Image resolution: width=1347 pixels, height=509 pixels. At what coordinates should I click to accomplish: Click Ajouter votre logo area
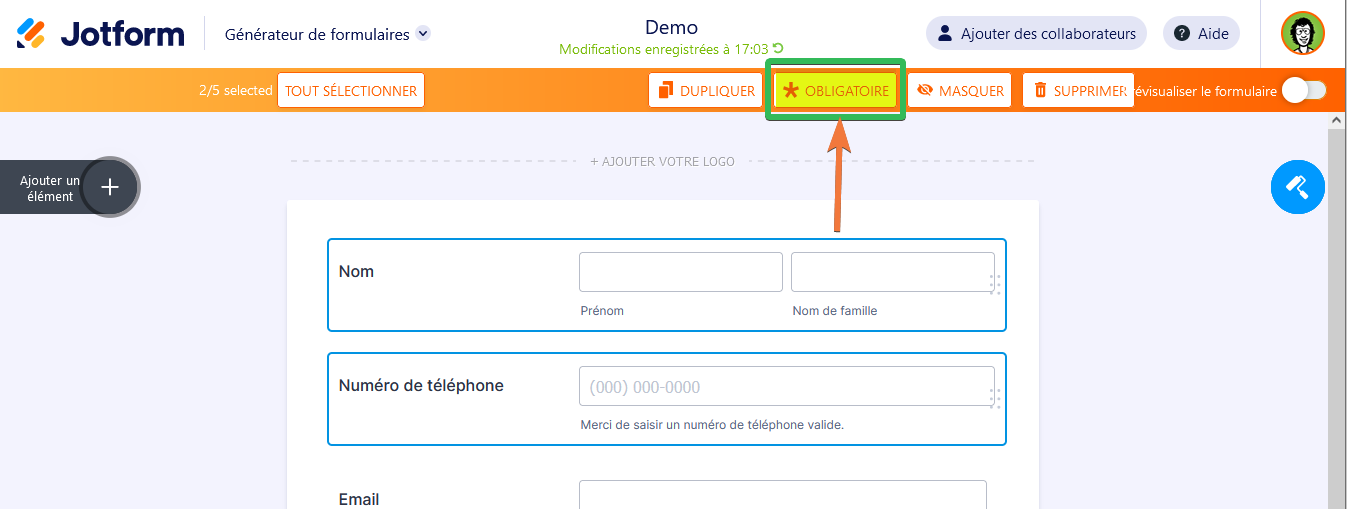(x=662, y=161)
